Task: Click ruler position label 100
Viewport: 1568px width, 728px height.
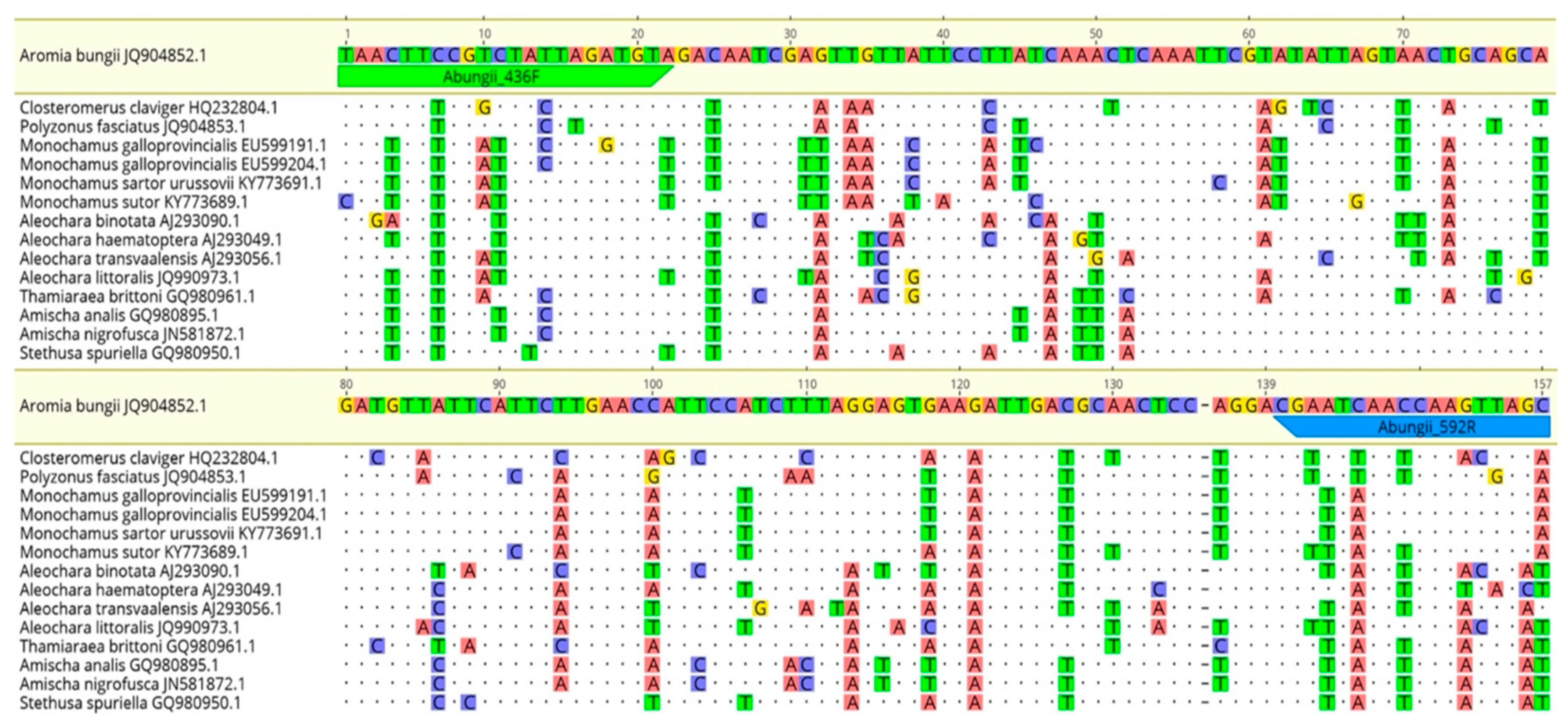Action: [653, 384]
